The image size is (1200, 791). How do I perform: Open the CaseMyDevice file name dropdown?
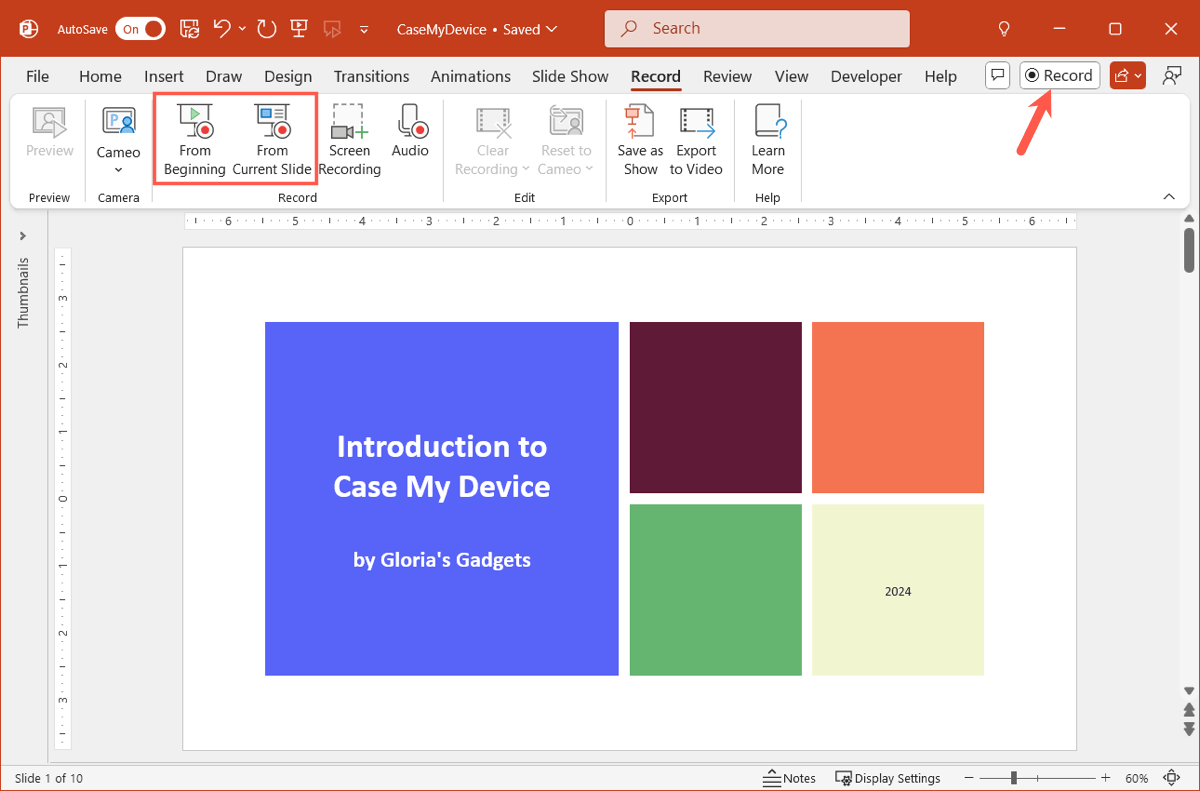click(x=550, y=29)
